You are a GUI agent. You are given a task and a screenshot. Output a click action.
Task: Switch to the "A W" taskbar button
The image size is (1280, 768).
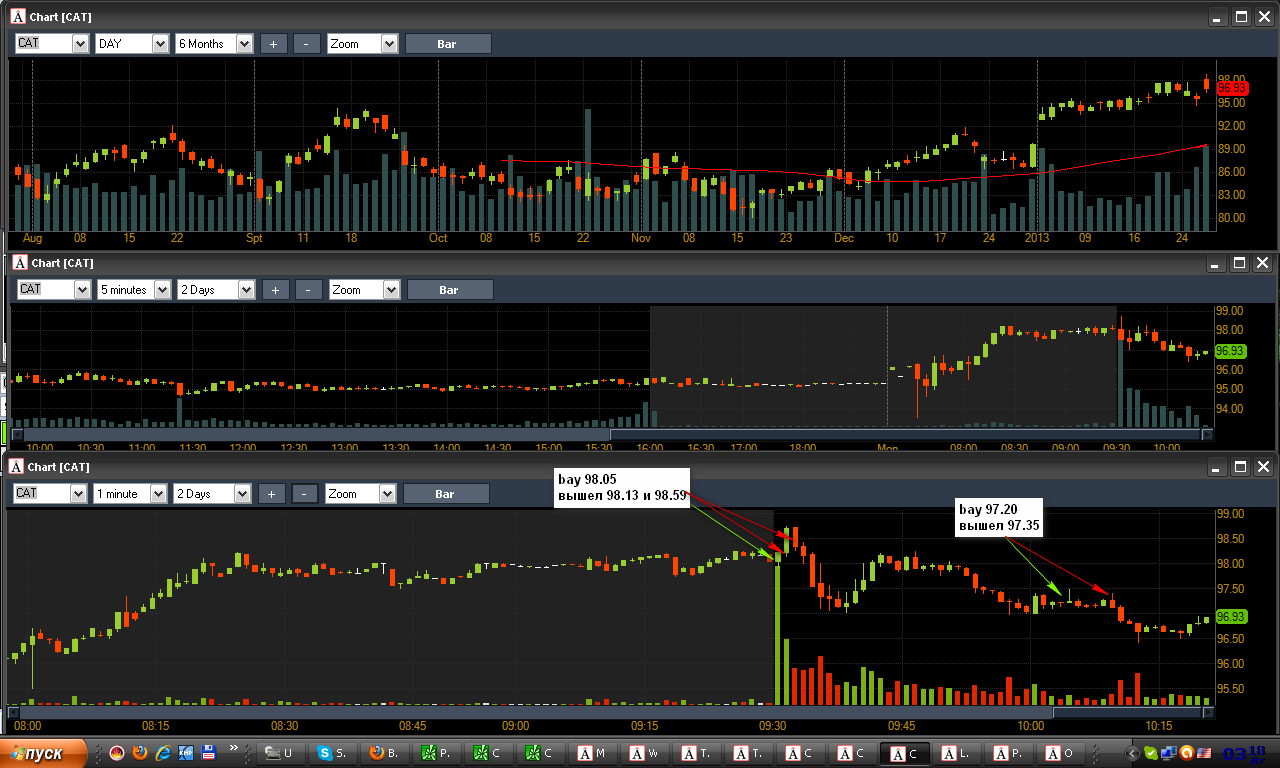646,753
